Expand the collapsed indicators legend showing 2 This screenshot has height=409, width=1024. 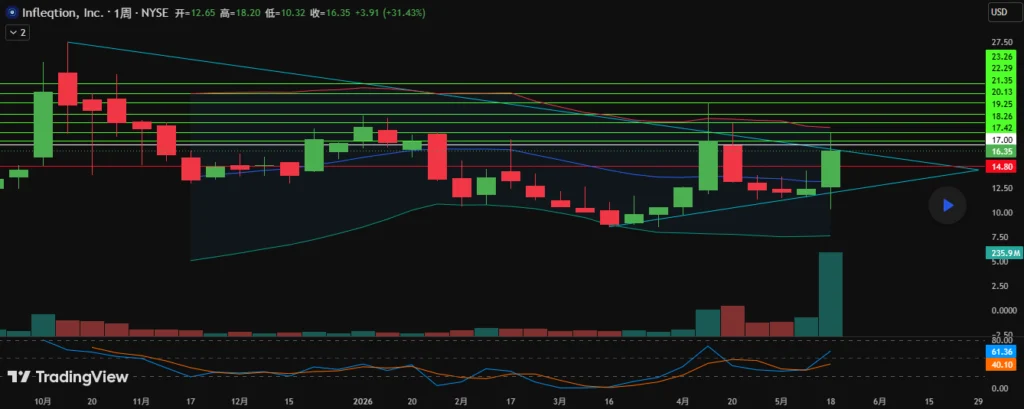click(17, 32)
